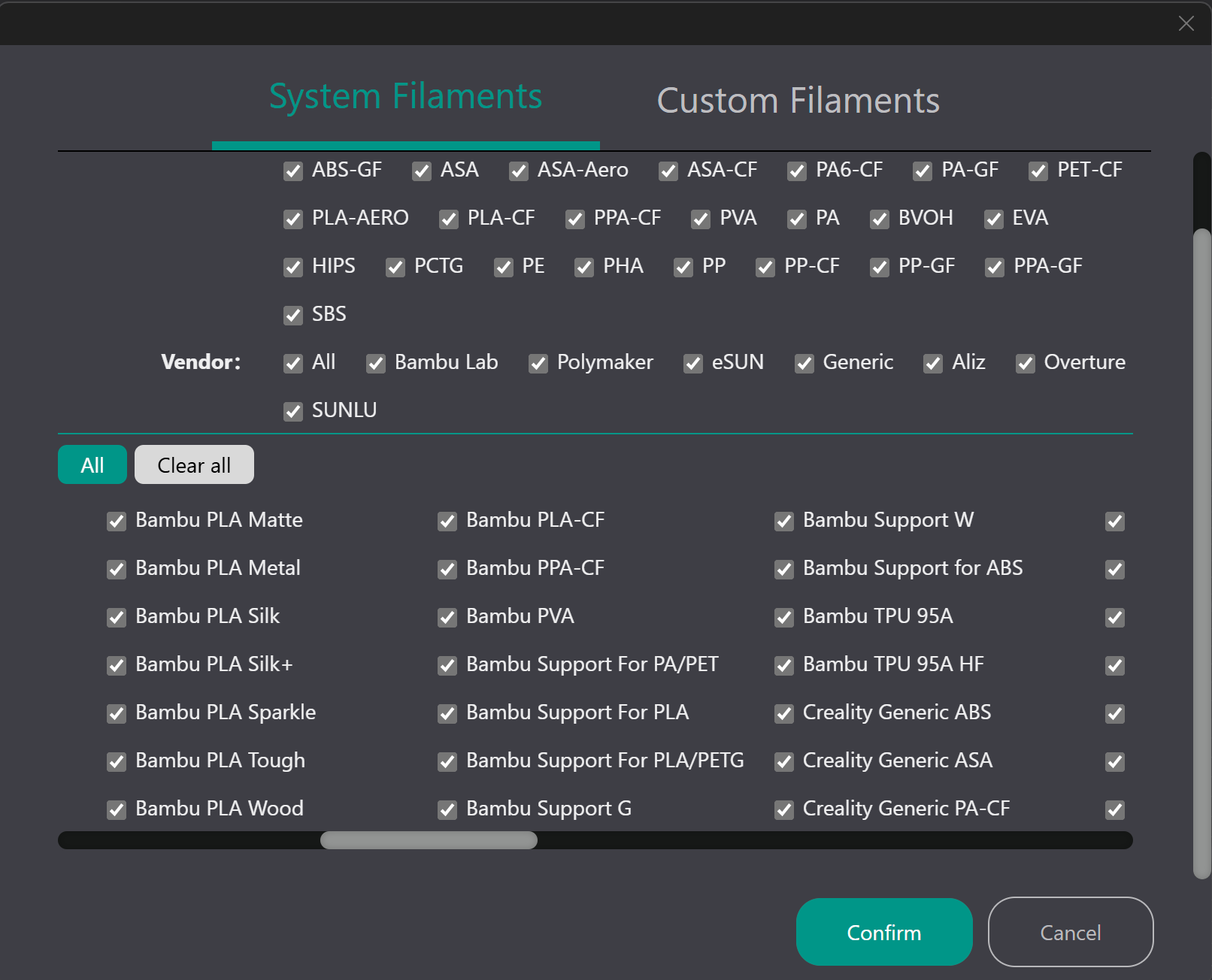Toggle Bambu PVA checkbox
The height and width of the screenshot is (980, 1212).
point(447,618)
